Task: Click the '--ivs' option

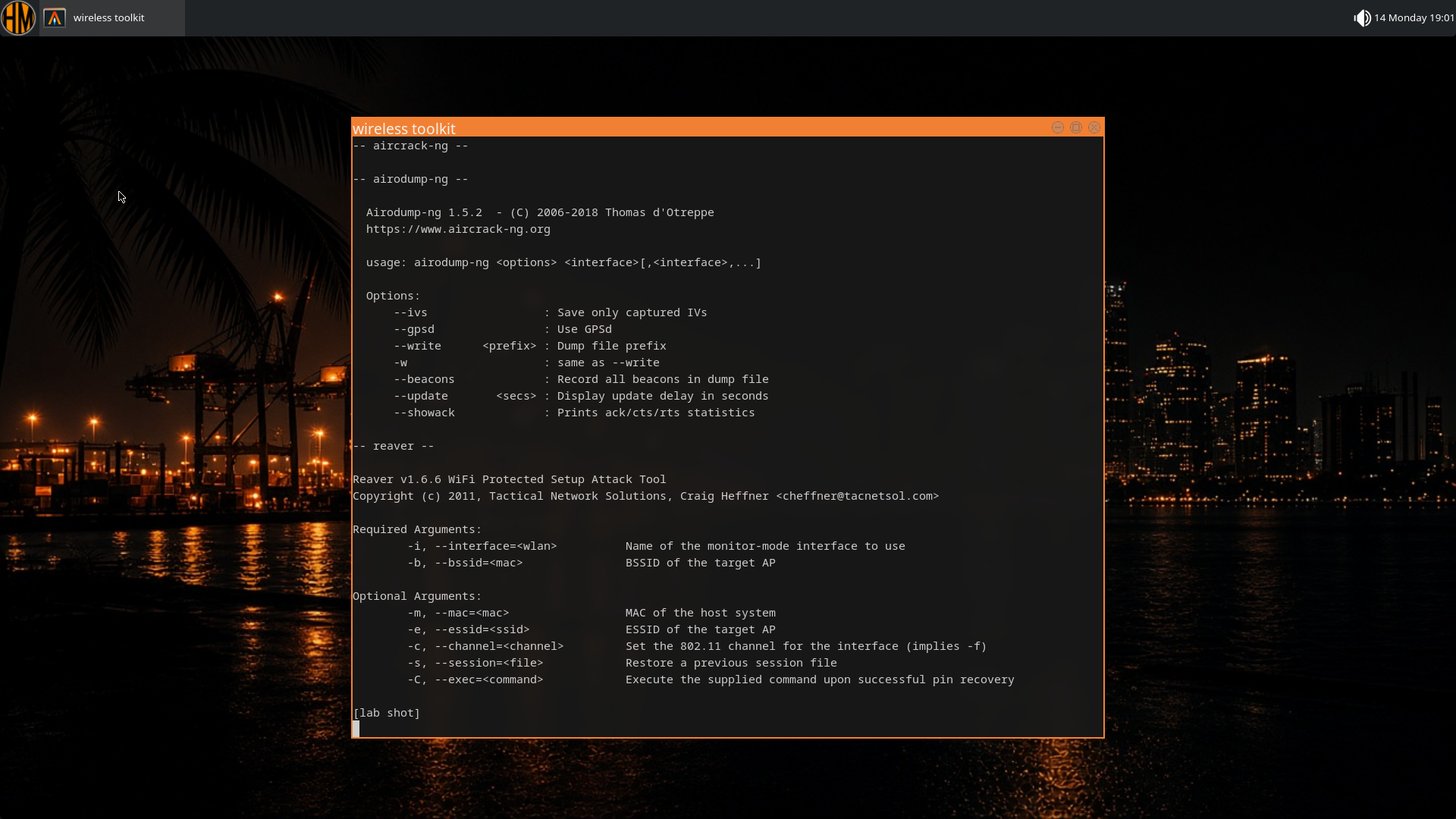Action: tap(410, 312)
